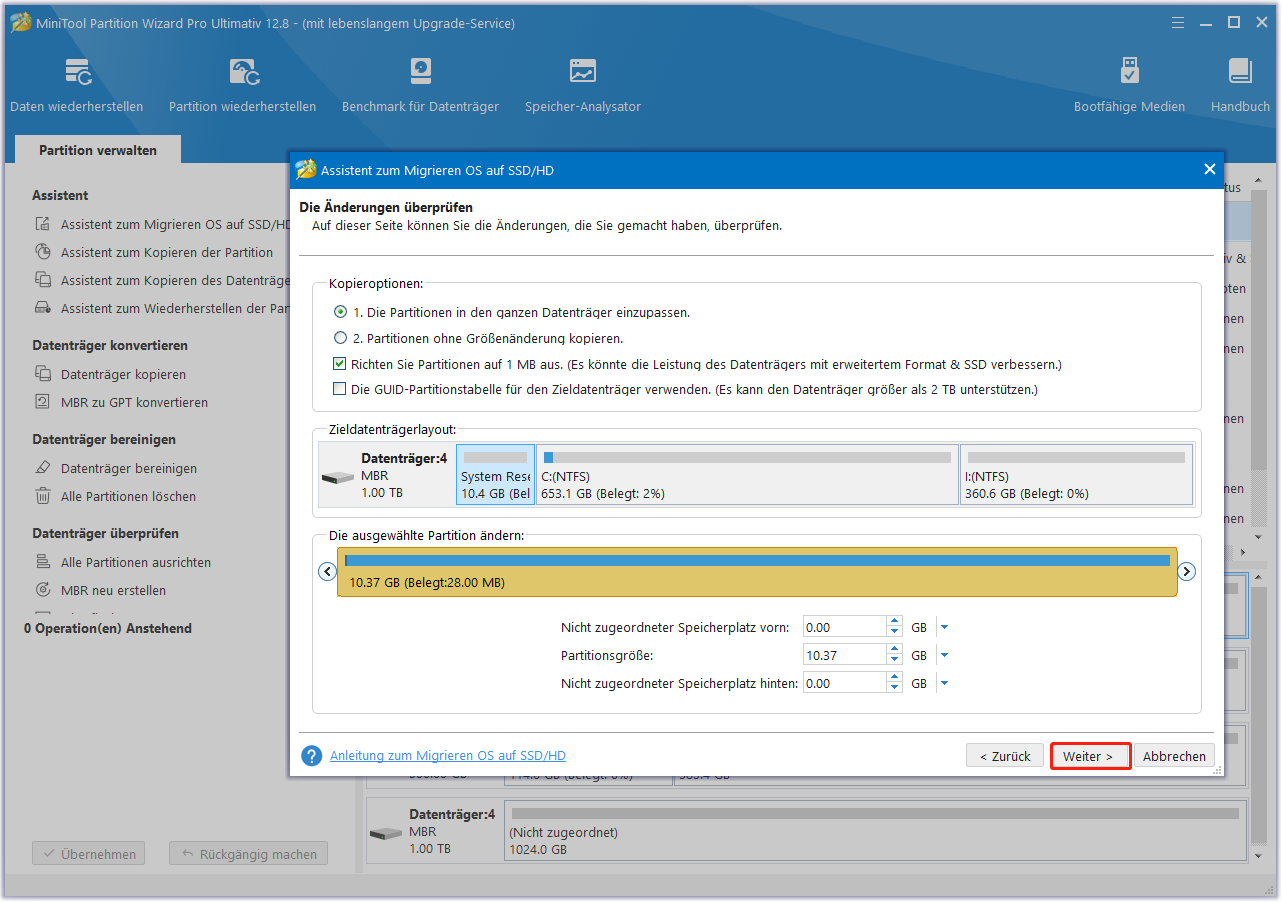Choose Datenträger kopieren in sidebar

pyautogui.click(x=123, y=374)
